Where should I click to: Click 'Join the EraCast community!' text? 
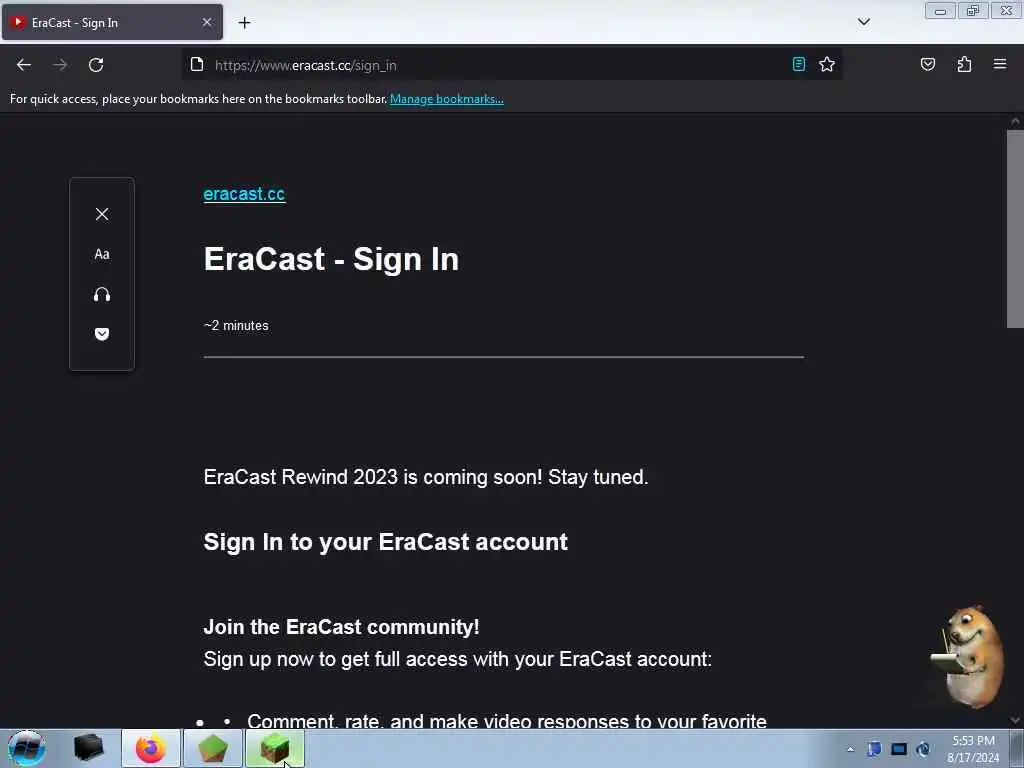click(x=342, y=627)
